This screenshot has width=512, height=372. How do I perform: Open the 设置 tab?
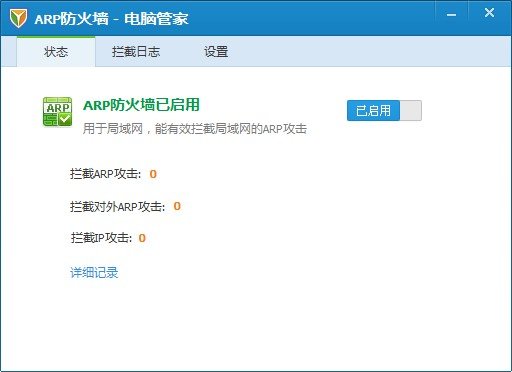[216, 52]
